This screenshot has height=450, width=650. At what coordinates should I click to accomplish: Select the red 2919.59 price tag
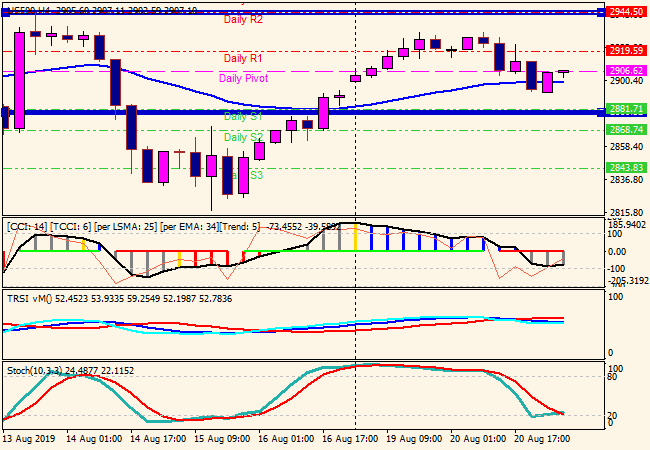tap(626, 50)
